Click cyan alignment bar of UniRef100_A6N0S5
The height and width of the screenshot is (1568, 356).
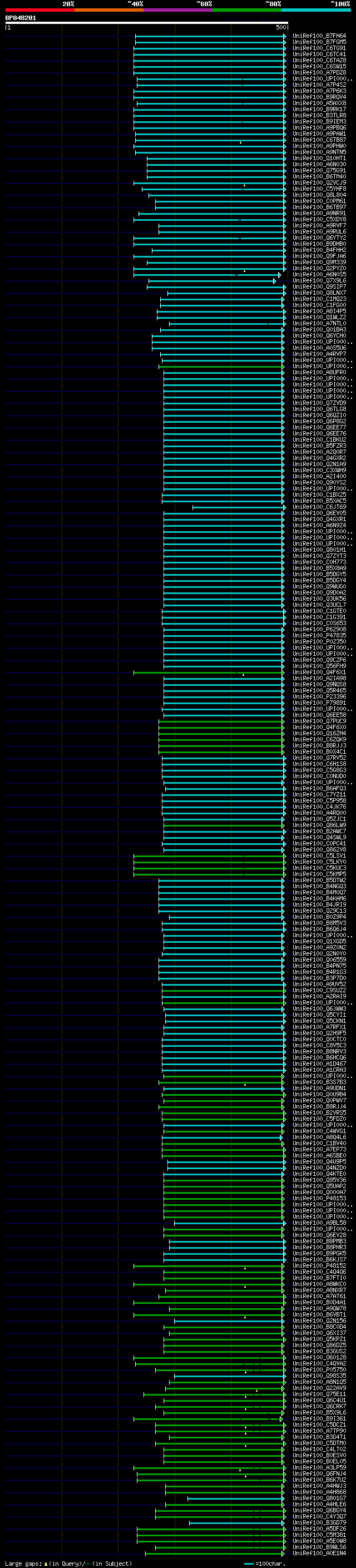207,275
